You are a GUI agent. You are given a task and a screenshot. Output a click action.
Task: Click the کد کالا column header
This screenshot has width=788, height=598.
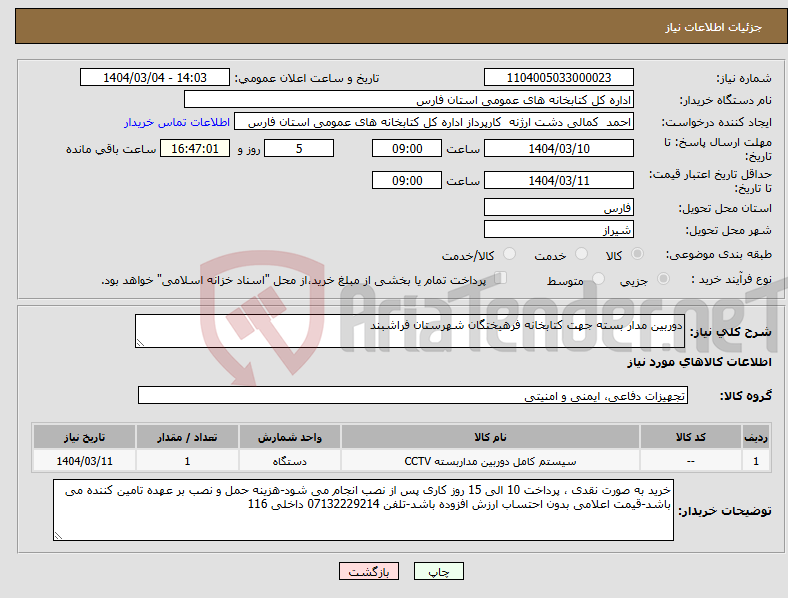tap(691, 437)
